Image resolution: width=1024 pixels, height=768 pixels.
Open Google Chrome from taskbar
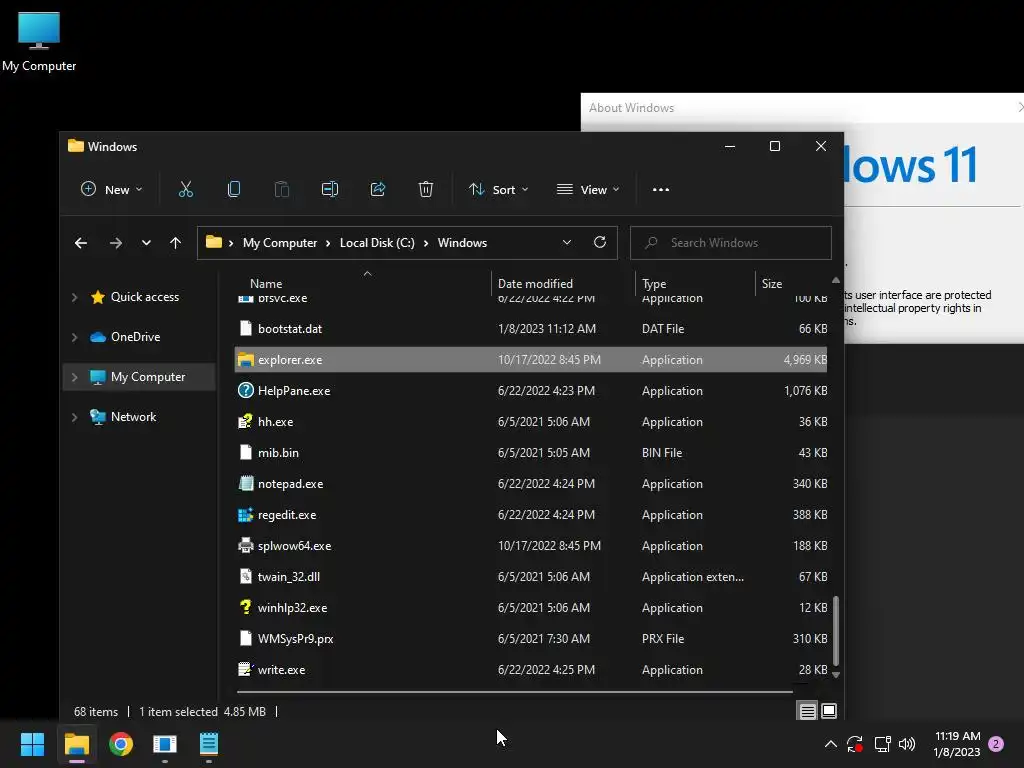pos(121,744)
